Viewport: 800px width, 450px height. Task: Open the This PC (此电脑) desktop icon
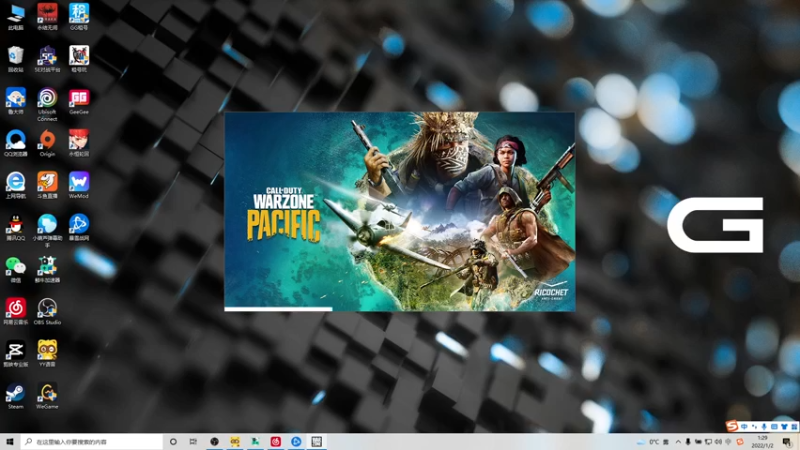coord(16,16)
